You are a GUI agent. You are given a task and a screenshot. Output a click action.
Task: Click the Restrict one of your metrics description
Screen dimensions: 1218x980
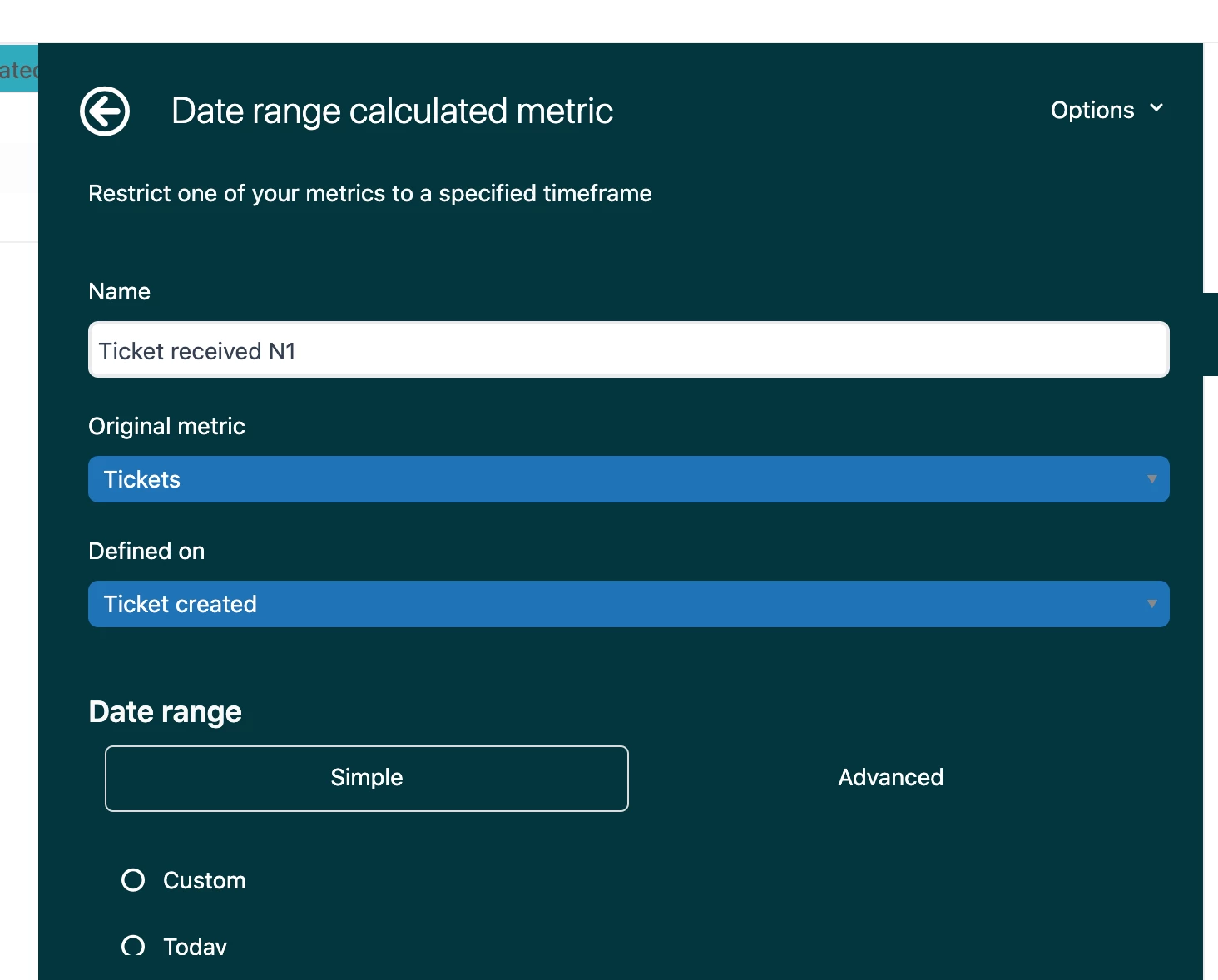click(x=370, y=193)
